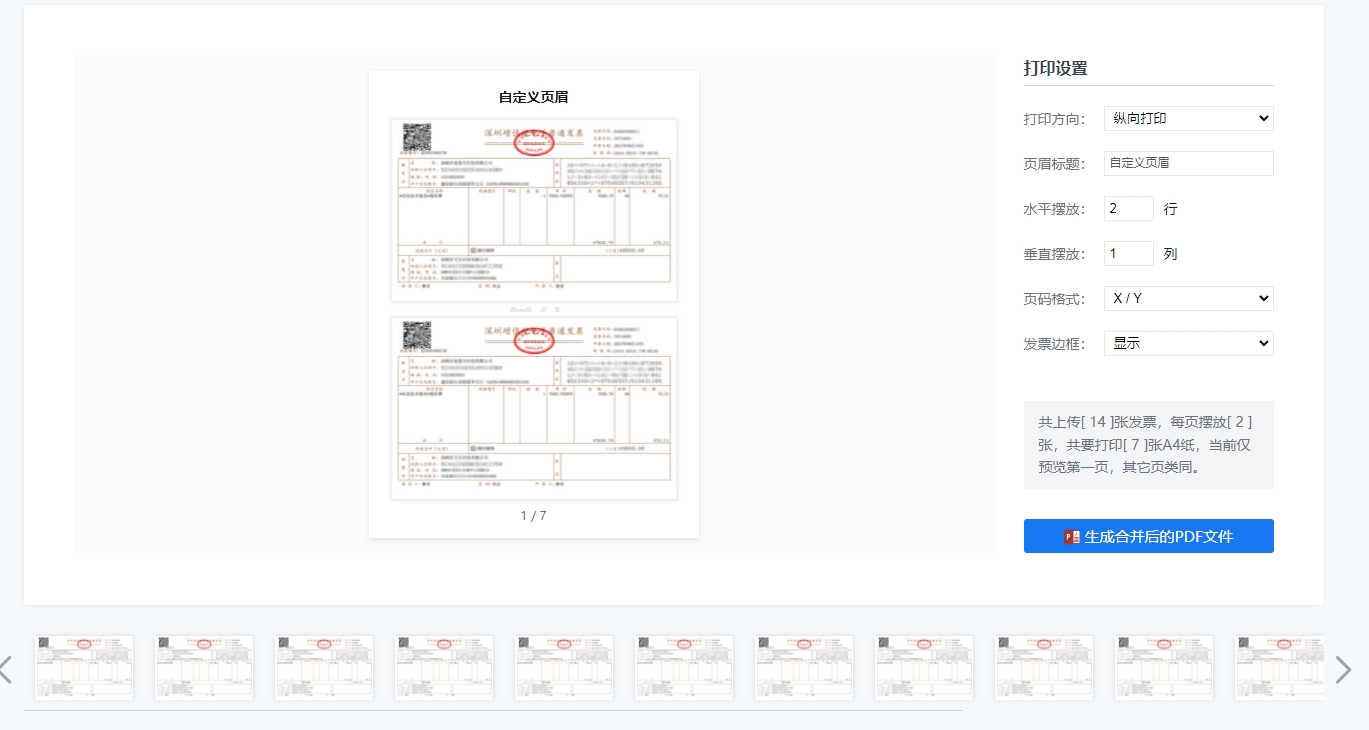
Task: Select the fourth invoice thumbnail
Action: point(444,667)
